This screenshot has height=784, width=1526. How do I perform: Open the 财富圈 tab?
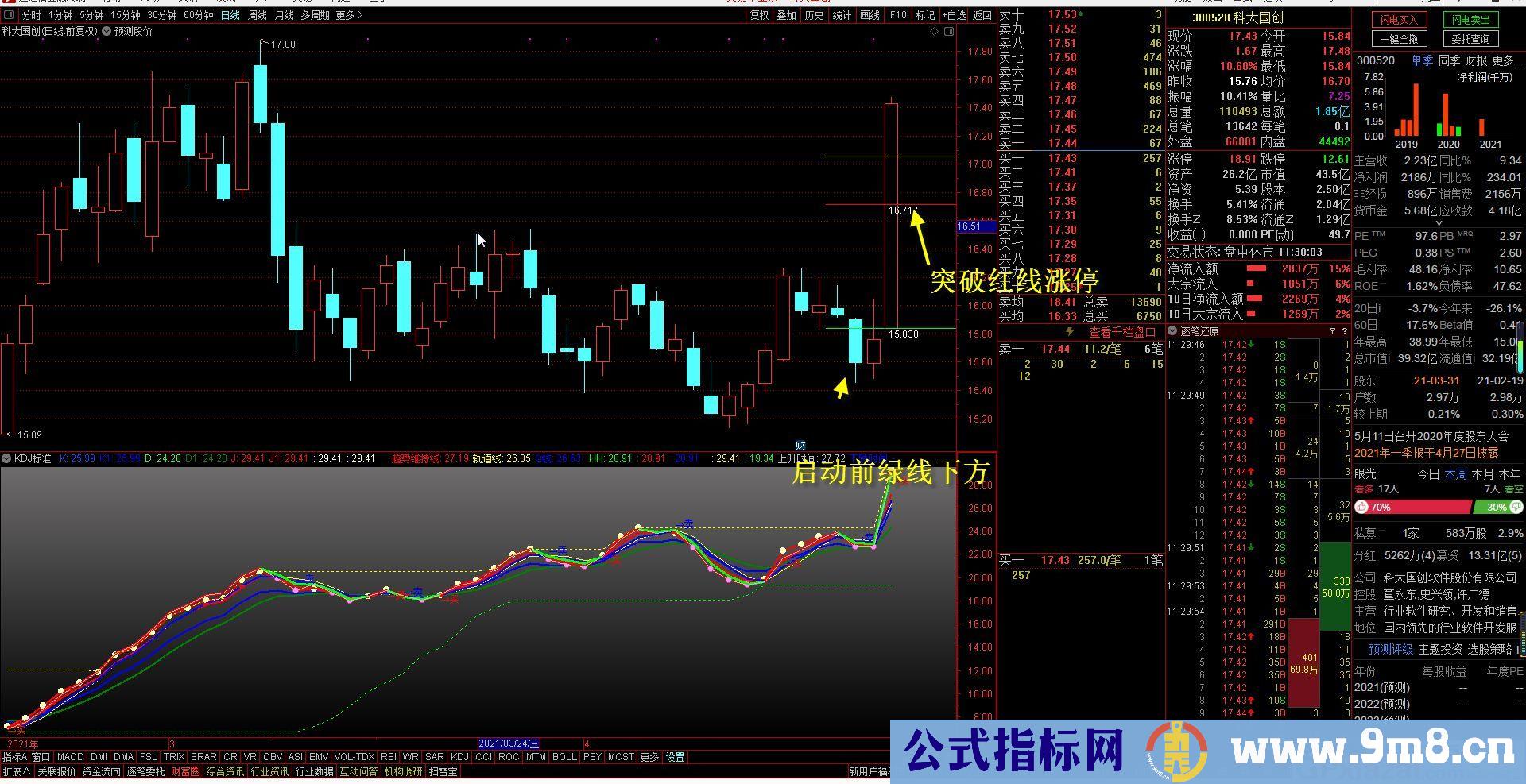(185, 771)
